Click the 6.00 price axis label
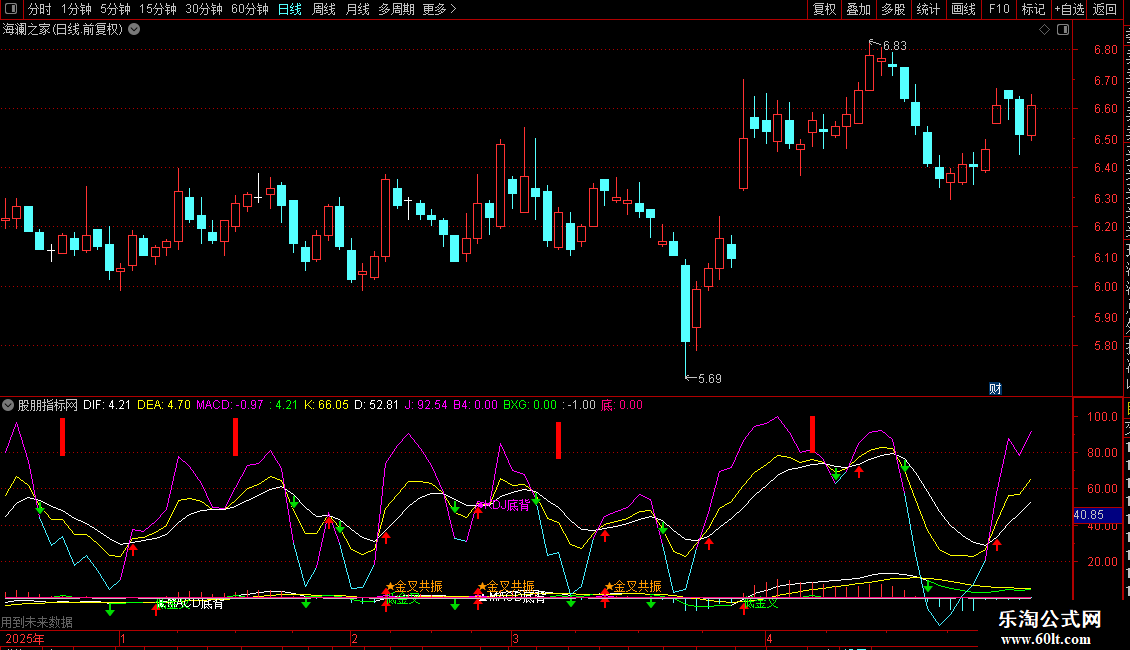 point(1105,287)
